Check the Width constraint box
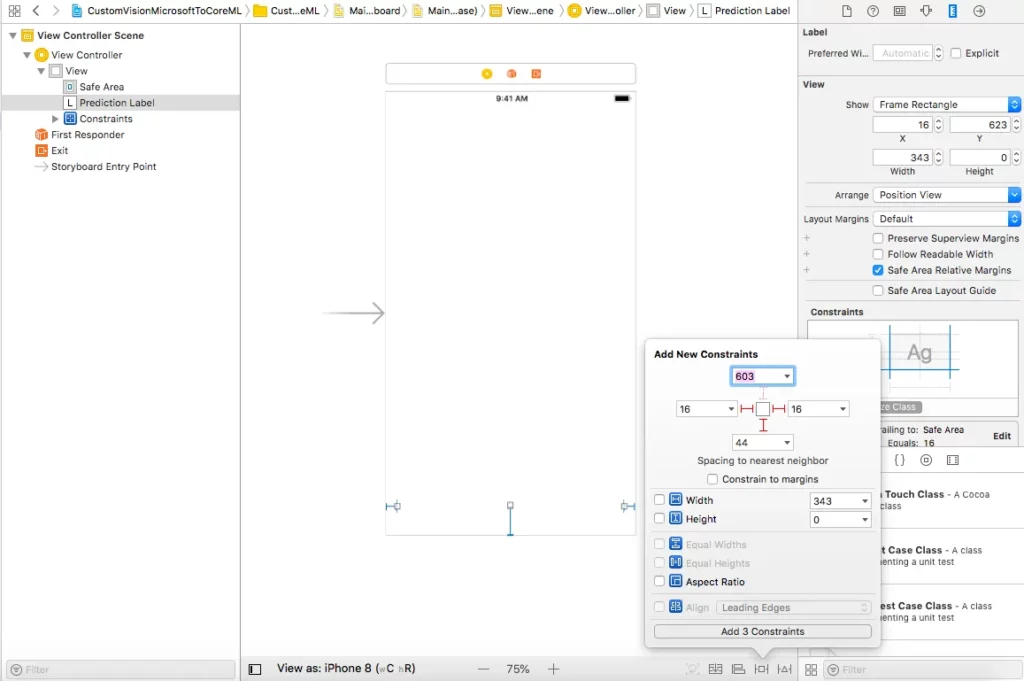 pyautogui.click(x=660, y=500)
